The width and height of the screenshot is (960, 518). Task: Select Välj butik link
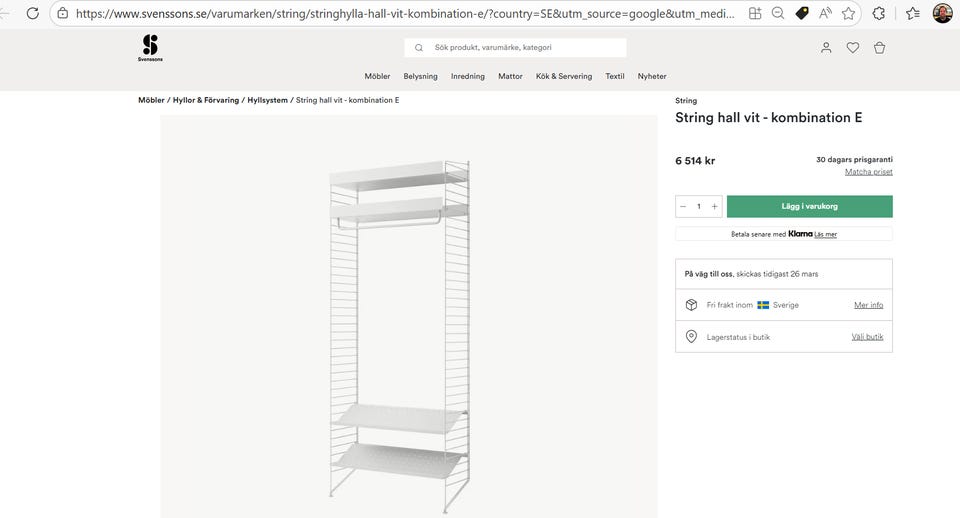[867, 337]
